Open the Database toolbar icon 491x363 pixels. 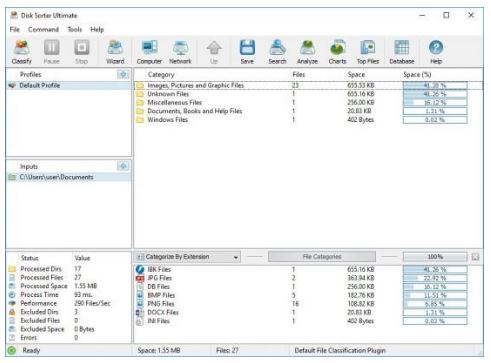(x=402, y=52)
